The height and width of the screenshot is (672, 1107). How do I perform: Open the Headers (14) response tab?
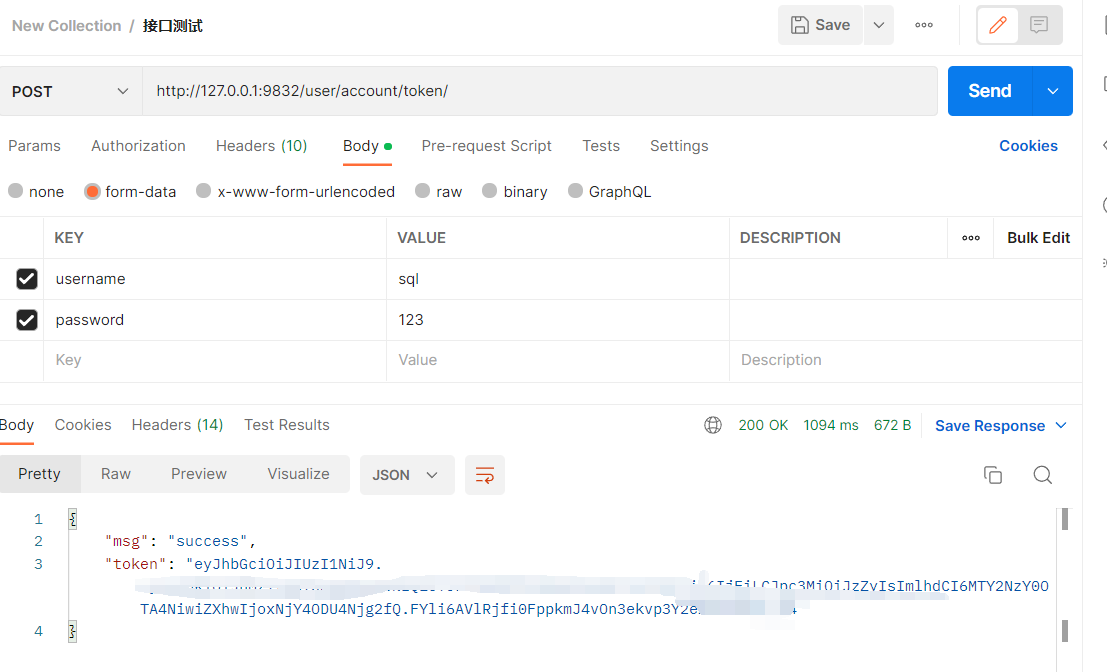[177, 425]
